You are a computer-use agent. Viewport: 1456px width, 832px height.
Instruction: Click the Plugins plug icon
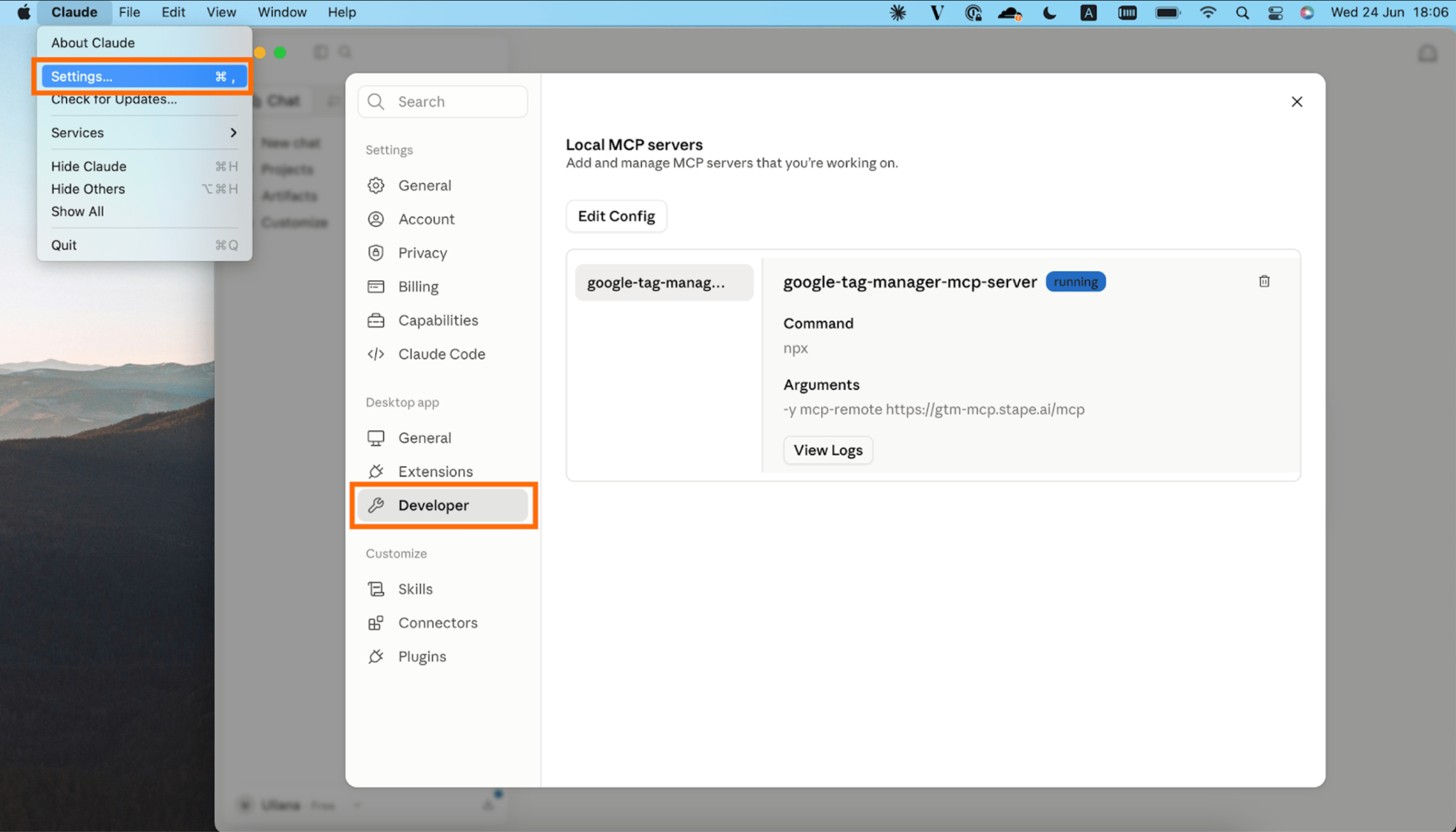(376, 656)
